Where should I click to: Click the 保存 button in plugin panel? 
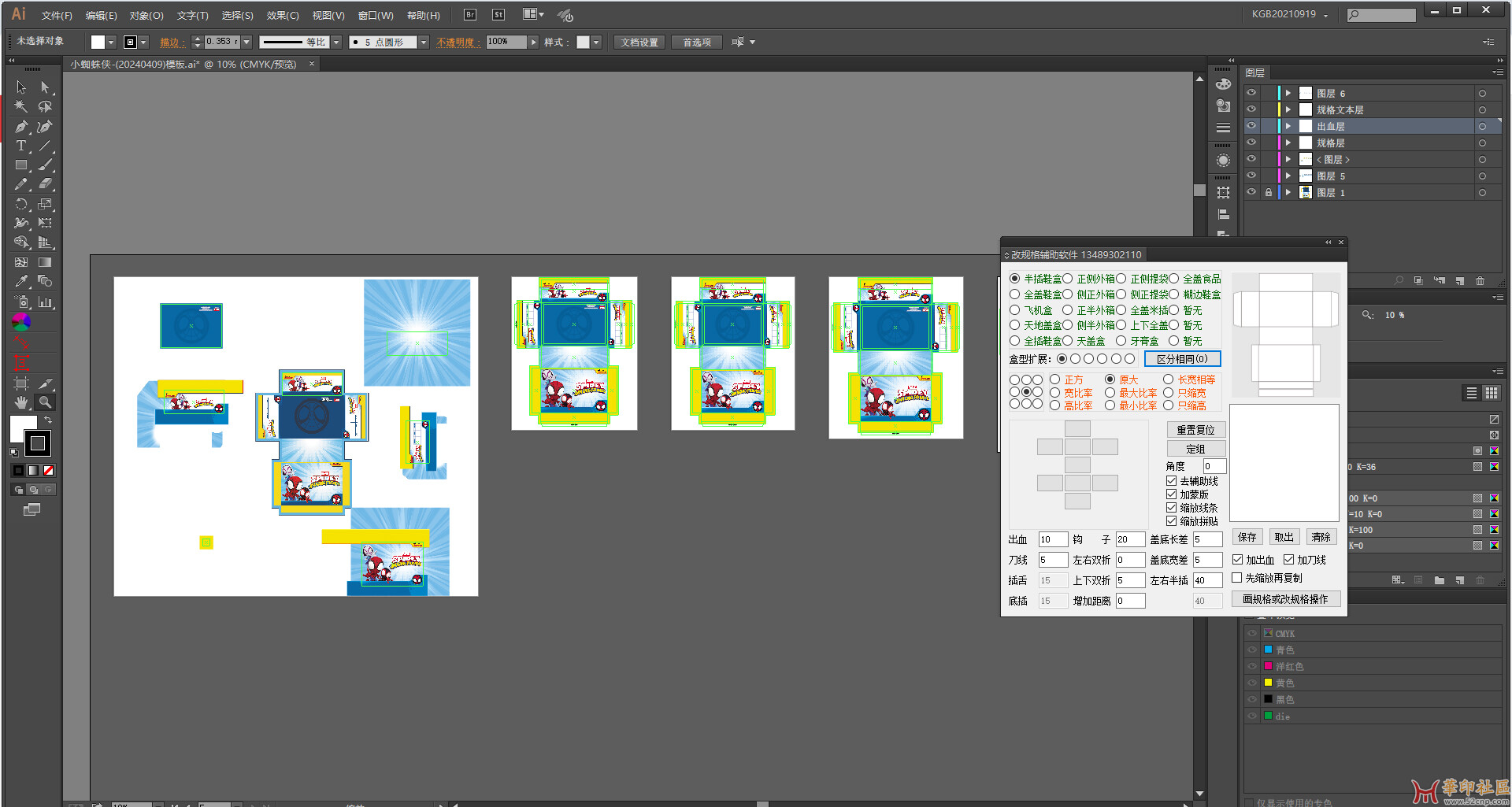coord(1247,537)
